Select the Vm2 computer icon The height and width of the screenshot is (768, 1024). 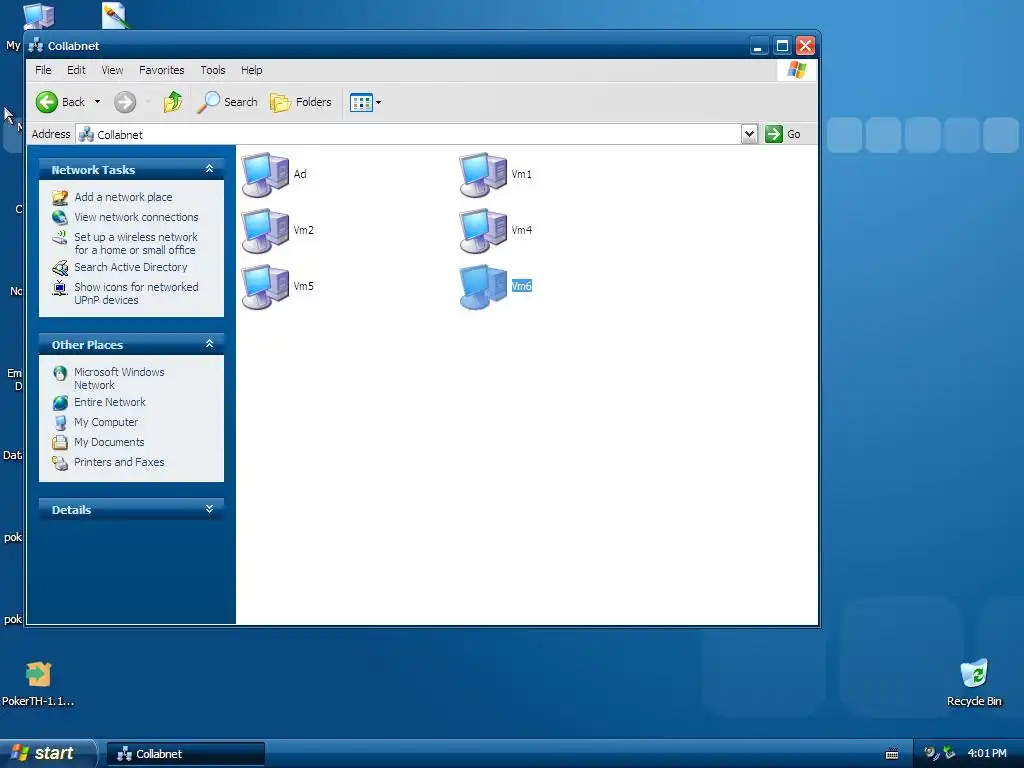(265, 231)
